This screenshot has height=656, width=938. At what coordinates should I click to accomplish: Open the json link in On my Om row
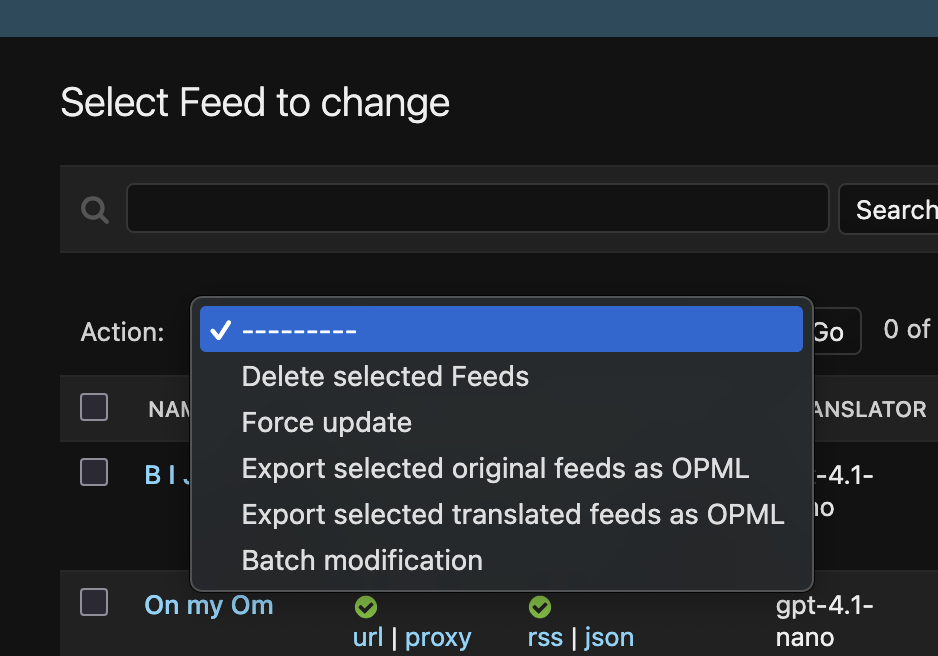pyautogui.click(x=609, y=637)
